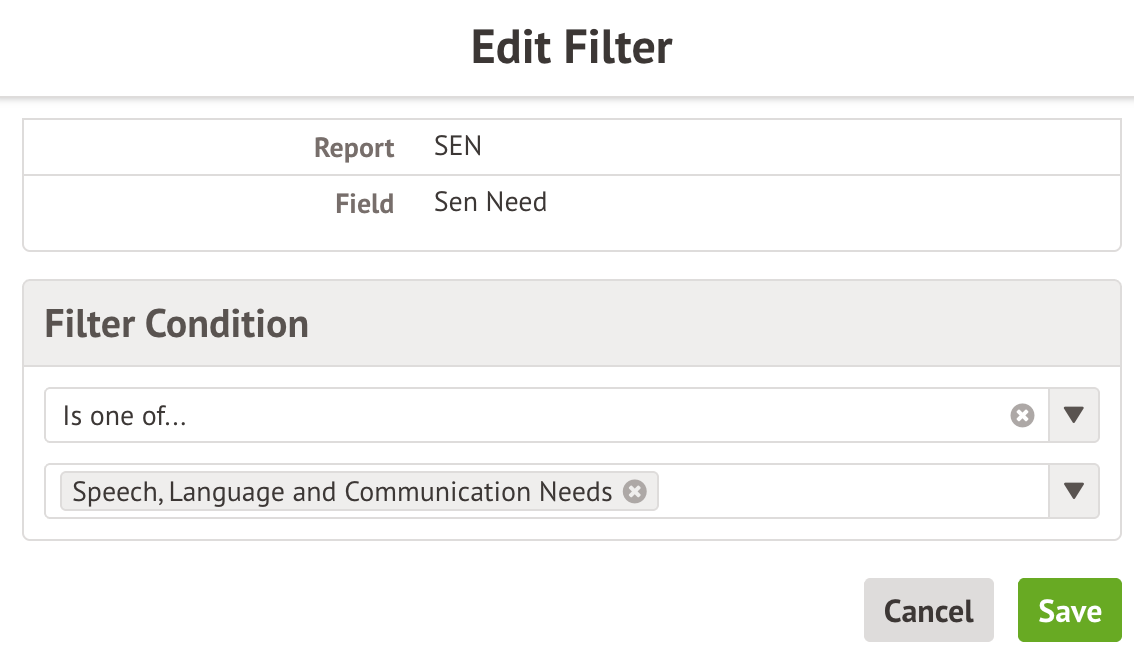The width and height of the screenshot is (1134, 656).
Task: Remove the Speech, Language and Communication Needs tag
Action: (635, 491)
